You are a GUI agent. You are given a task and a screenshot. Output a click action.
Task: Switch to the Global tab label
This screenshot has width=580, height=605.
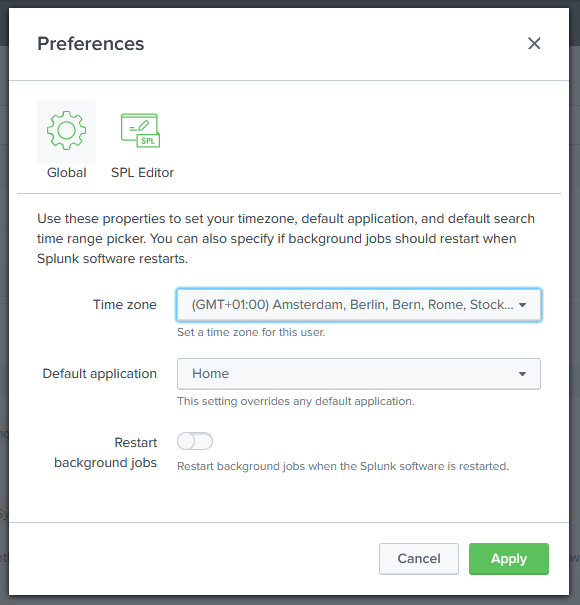click(x=66, y=172)
